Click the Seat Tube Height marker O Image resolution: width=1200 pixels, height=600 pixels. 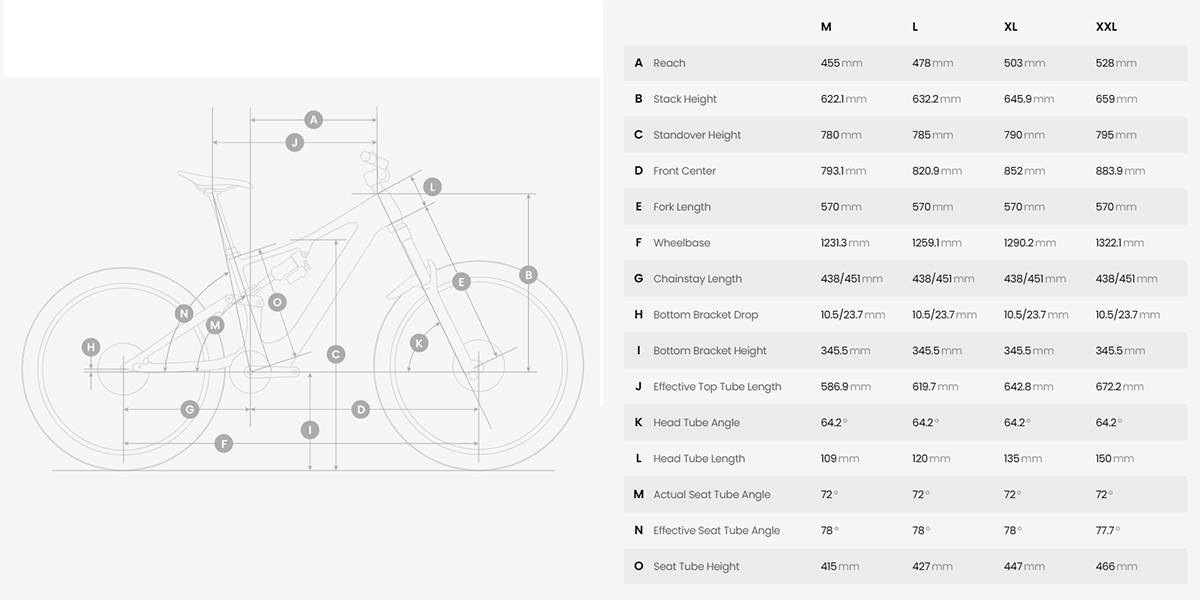[x=277, y=302]
